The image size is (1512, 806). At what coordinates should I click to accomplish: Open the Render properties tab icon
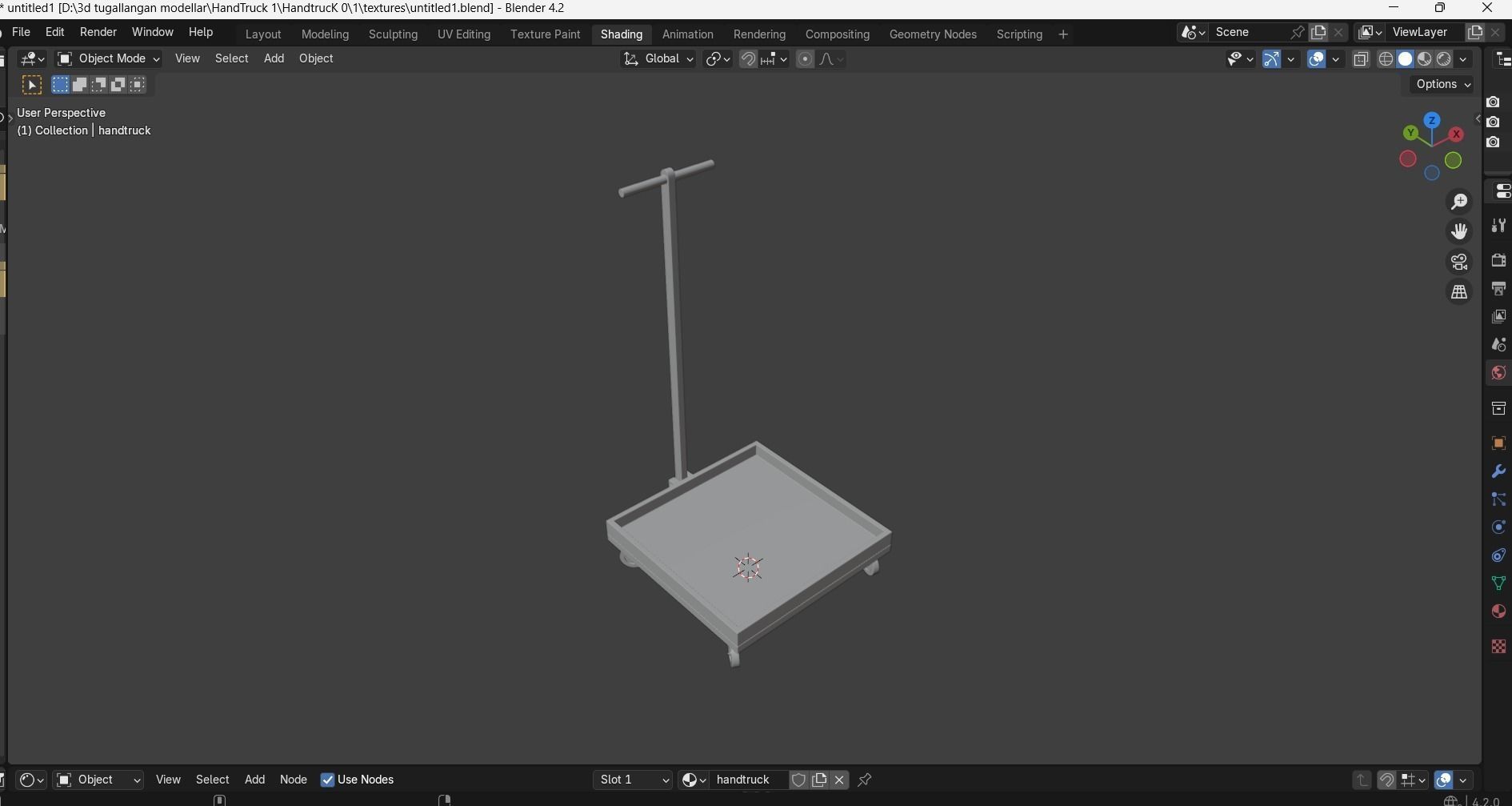click(x=1498, y=260)
